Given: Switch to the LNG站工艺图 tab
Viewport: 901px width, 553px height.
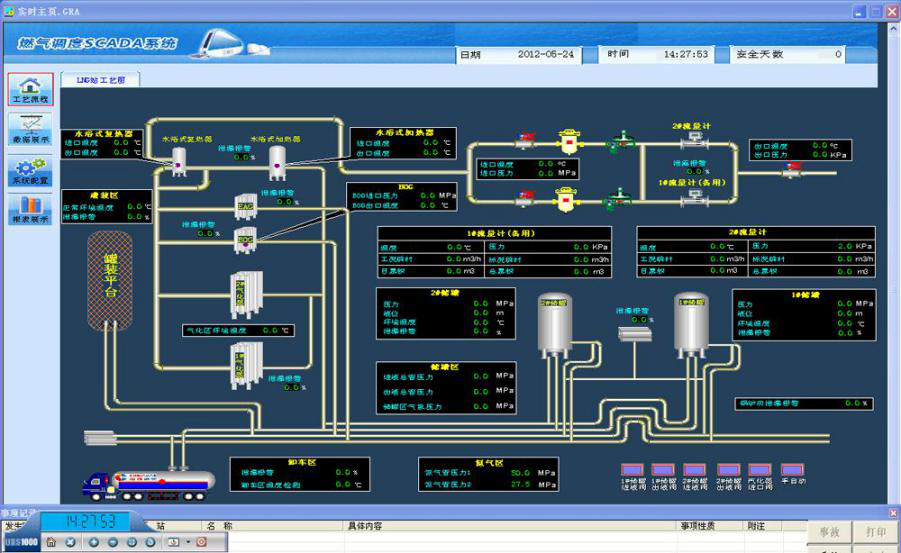Looking at the screenshot, I should (107, 79).
